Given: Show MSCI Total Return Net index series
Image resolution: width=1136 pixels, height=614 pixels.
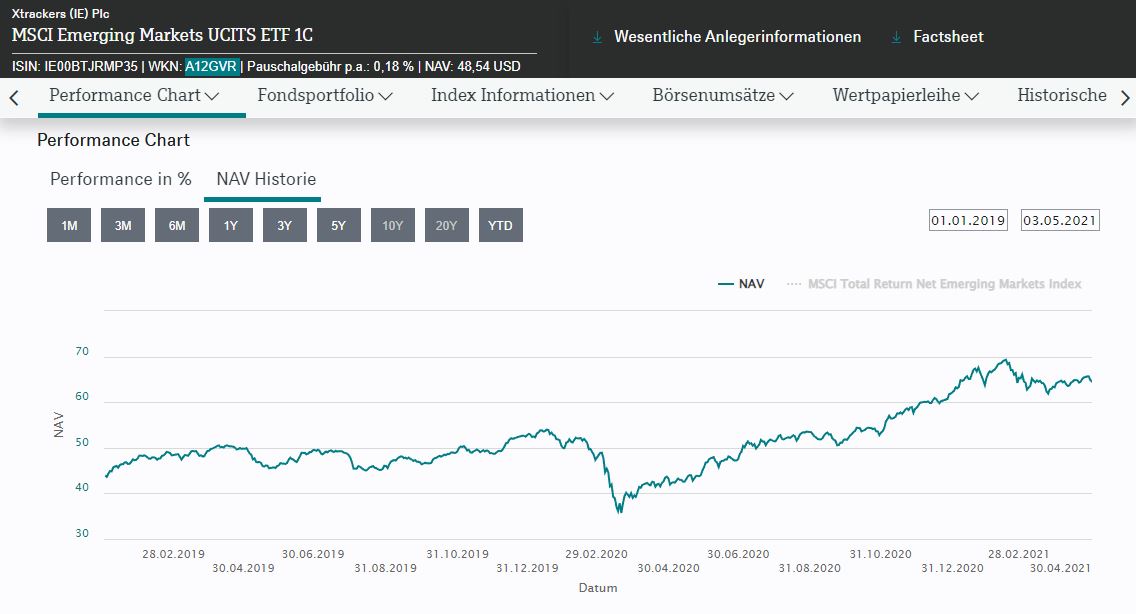Looking at the screenshot, I should click(x=934, y=284).
